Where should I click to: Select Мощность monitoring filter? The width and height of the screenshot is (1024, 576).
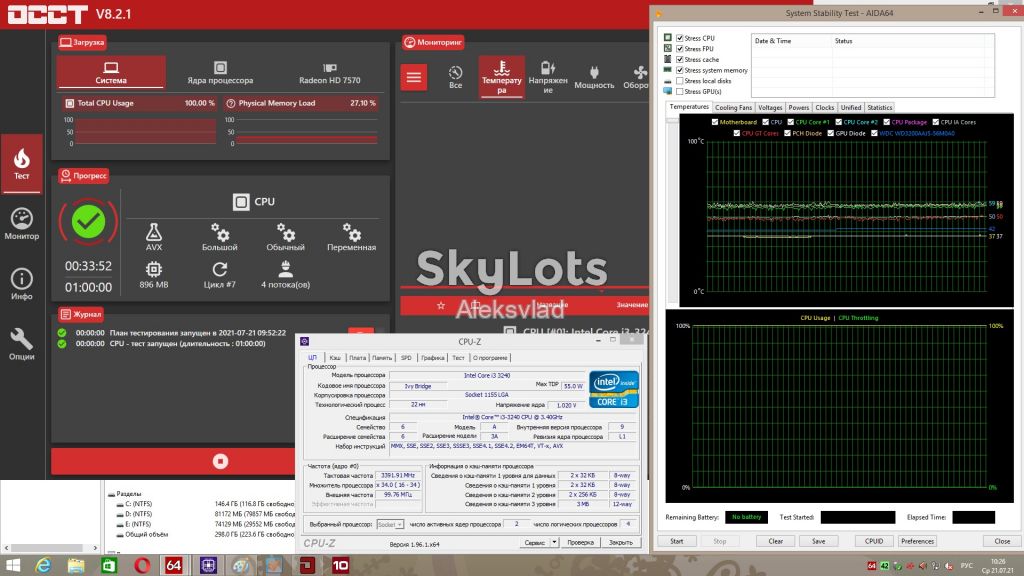[x=594, y=77]
